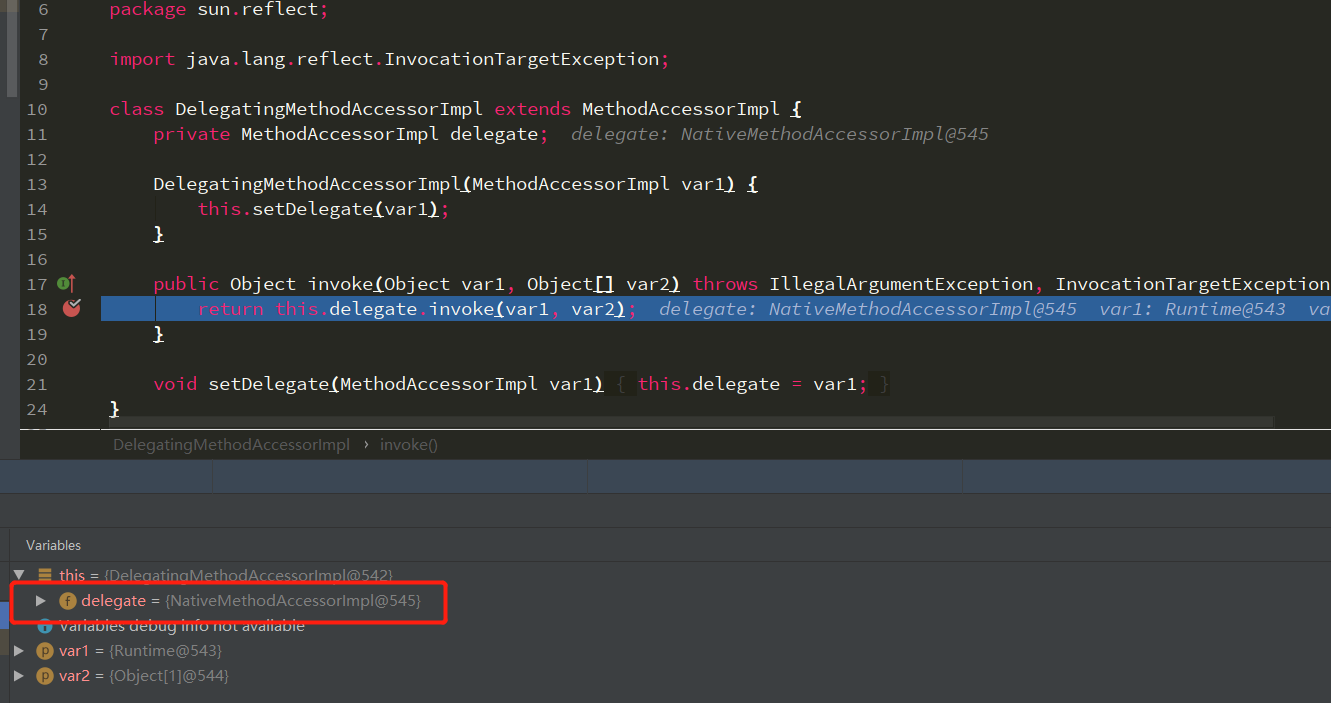The height and width of the screenshot is (703, 1331).
Task: Click line number 10 in the gutter
Action: 37,109
